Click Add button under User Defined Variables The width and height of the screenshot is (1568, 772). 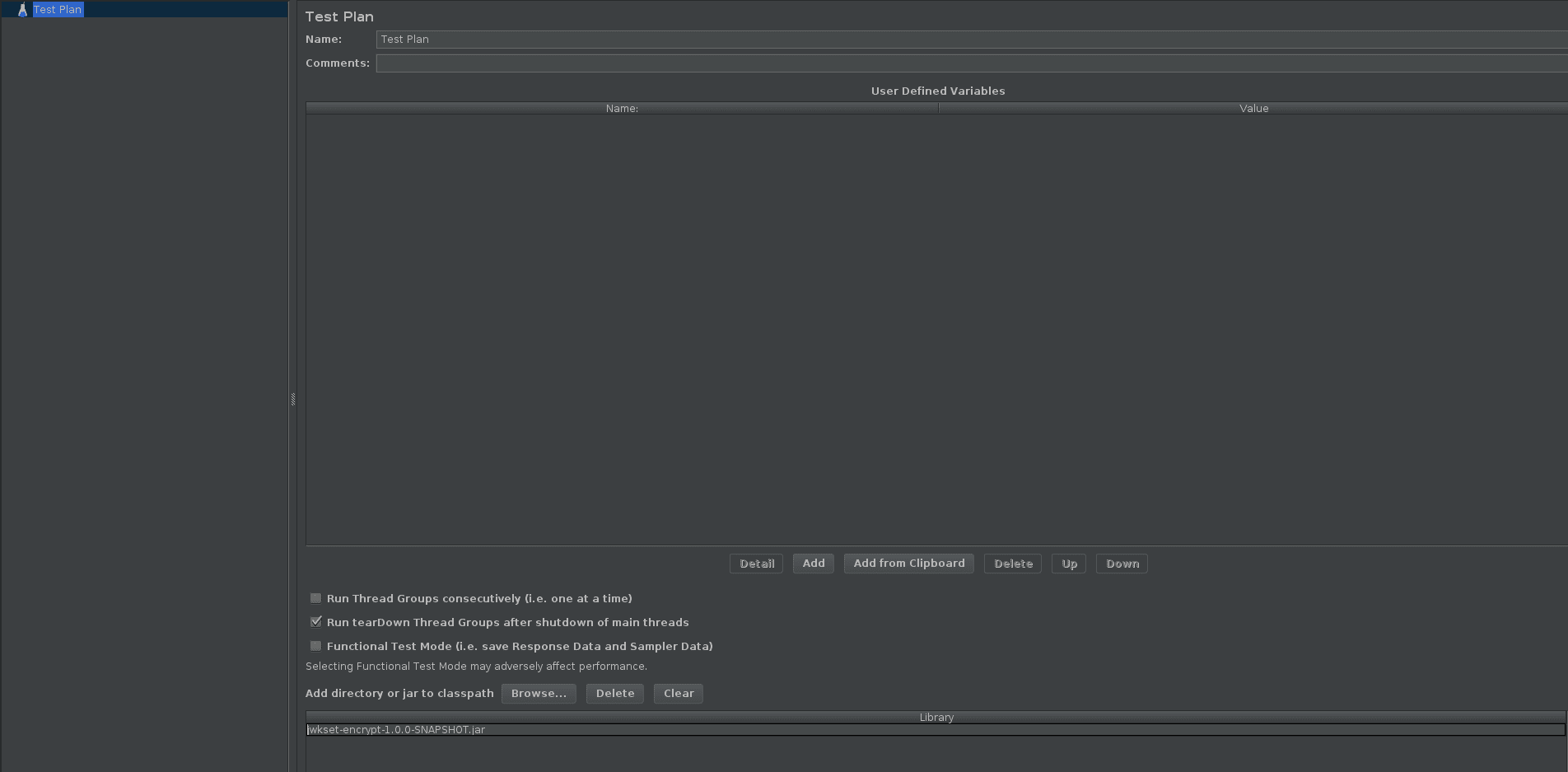click(x=814, y=564)
